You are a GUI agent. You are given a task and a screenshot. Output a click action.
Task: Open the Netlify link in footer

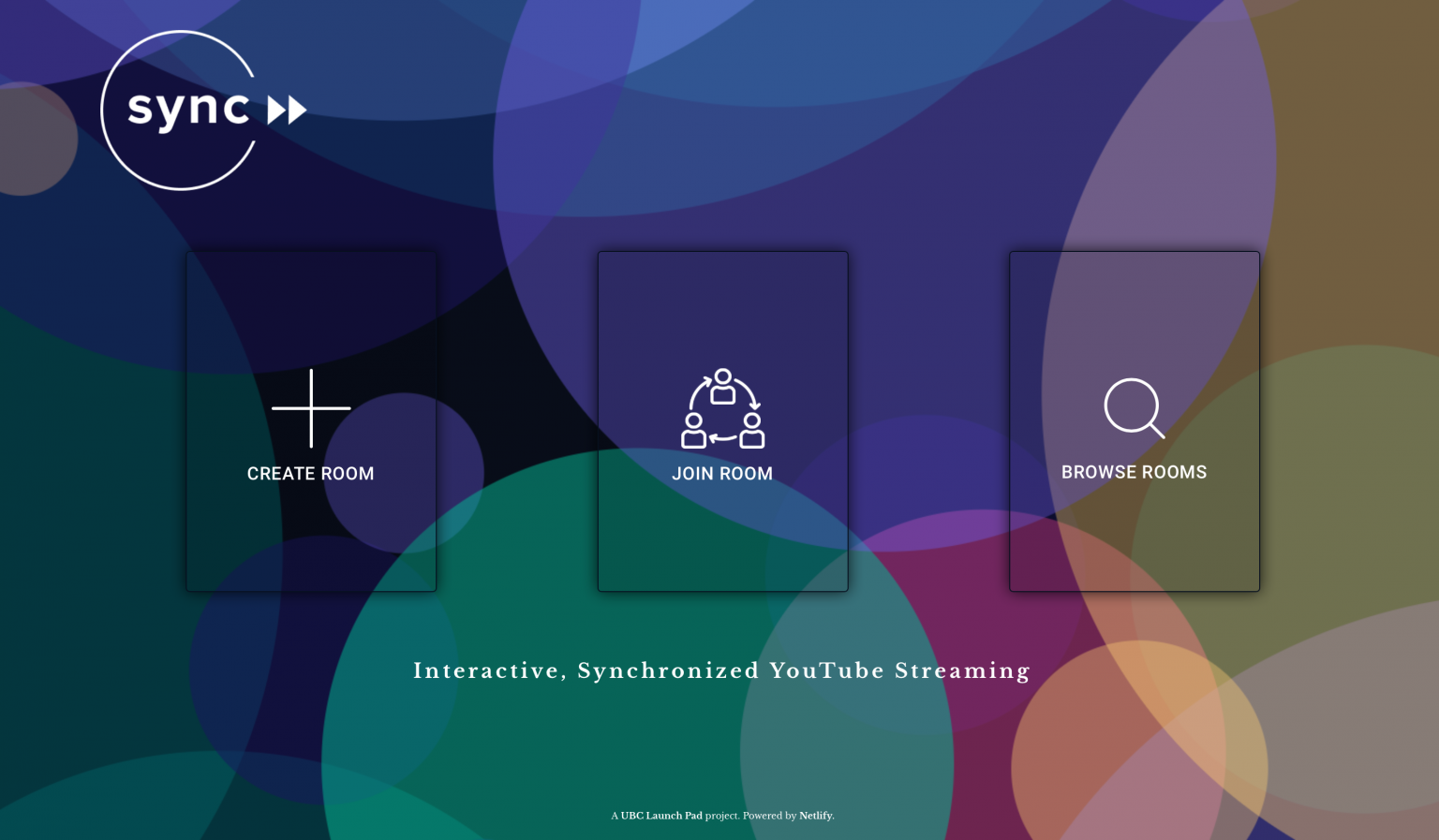pos(815,816)
